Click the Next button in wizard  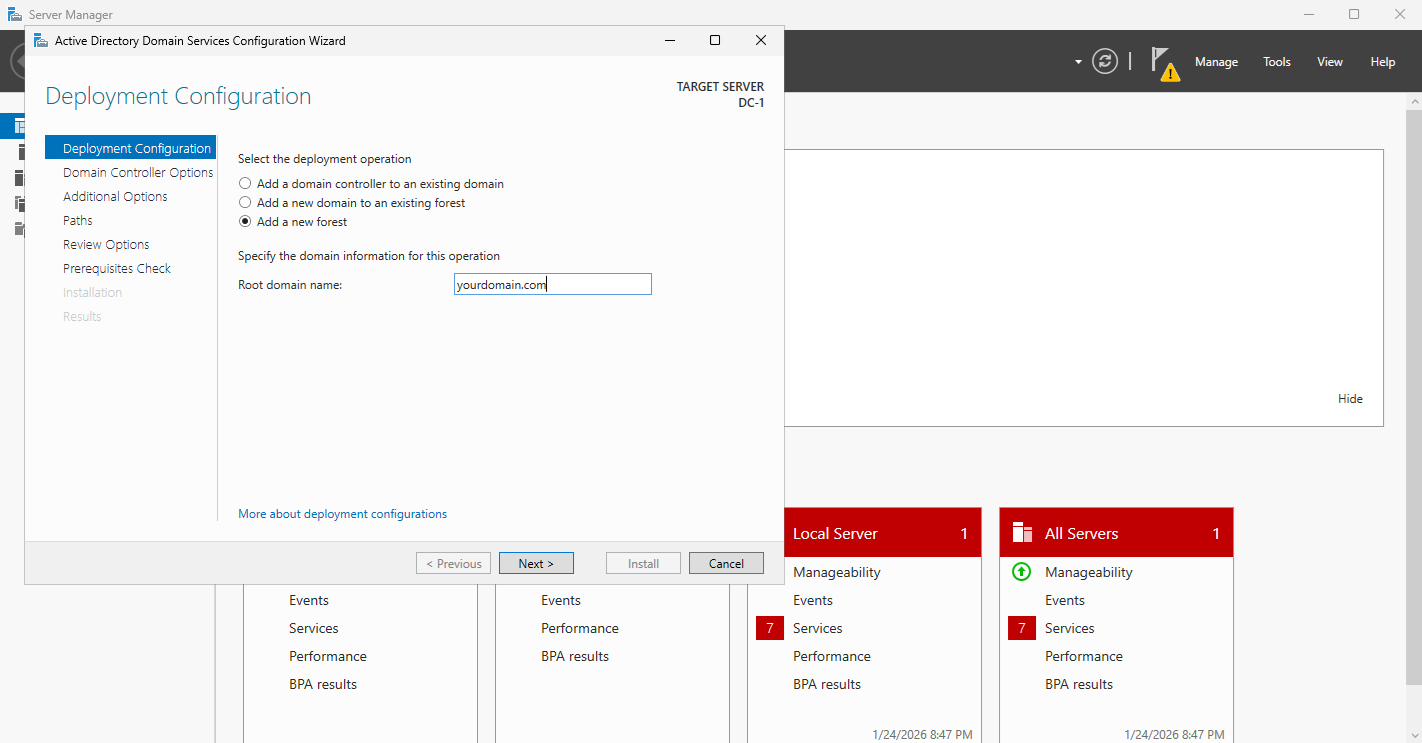(x=536, y=563)
